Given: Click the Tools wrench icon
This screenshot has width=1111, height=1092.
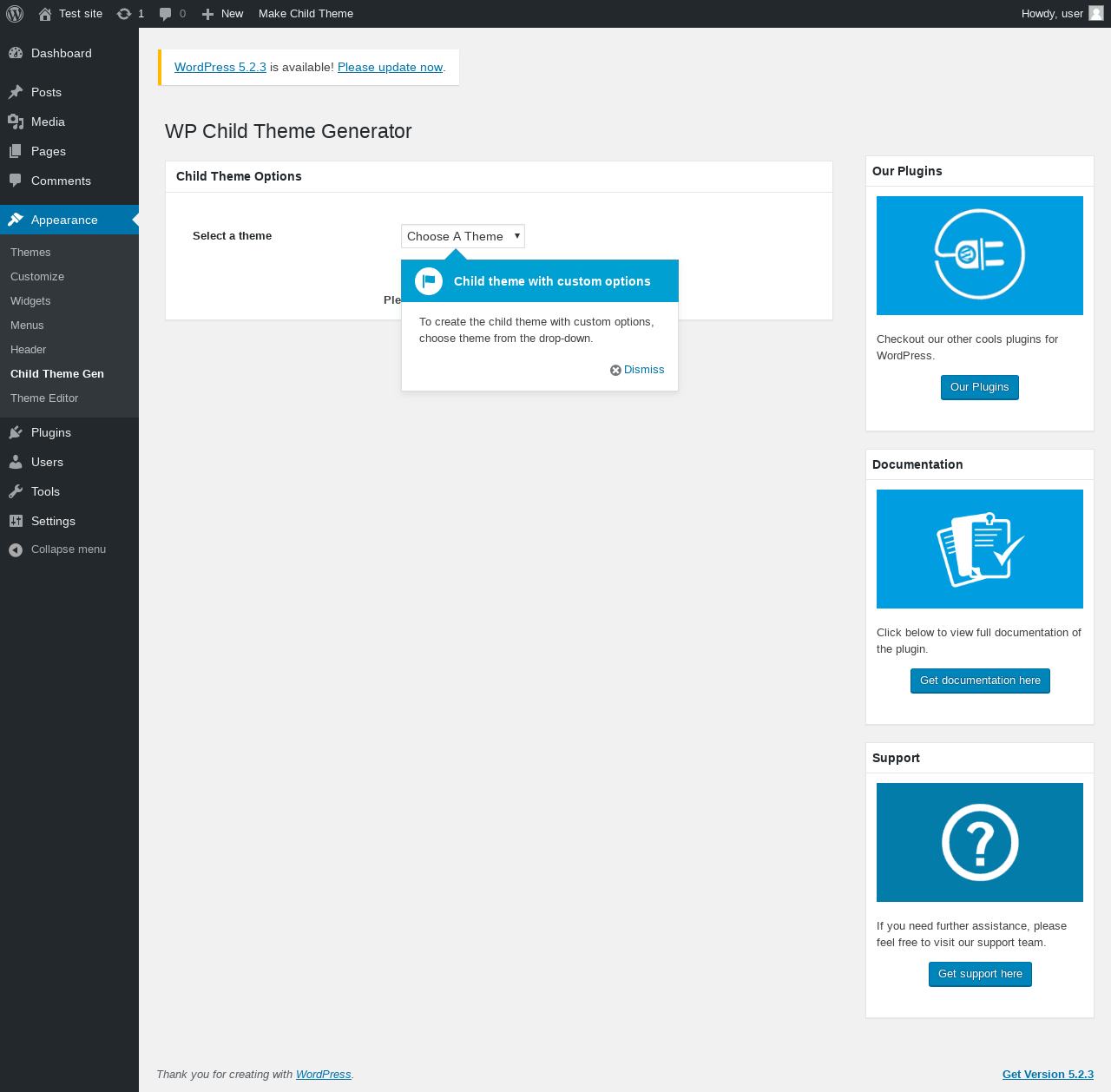Looking at the screenshot, I should [16, 491].
